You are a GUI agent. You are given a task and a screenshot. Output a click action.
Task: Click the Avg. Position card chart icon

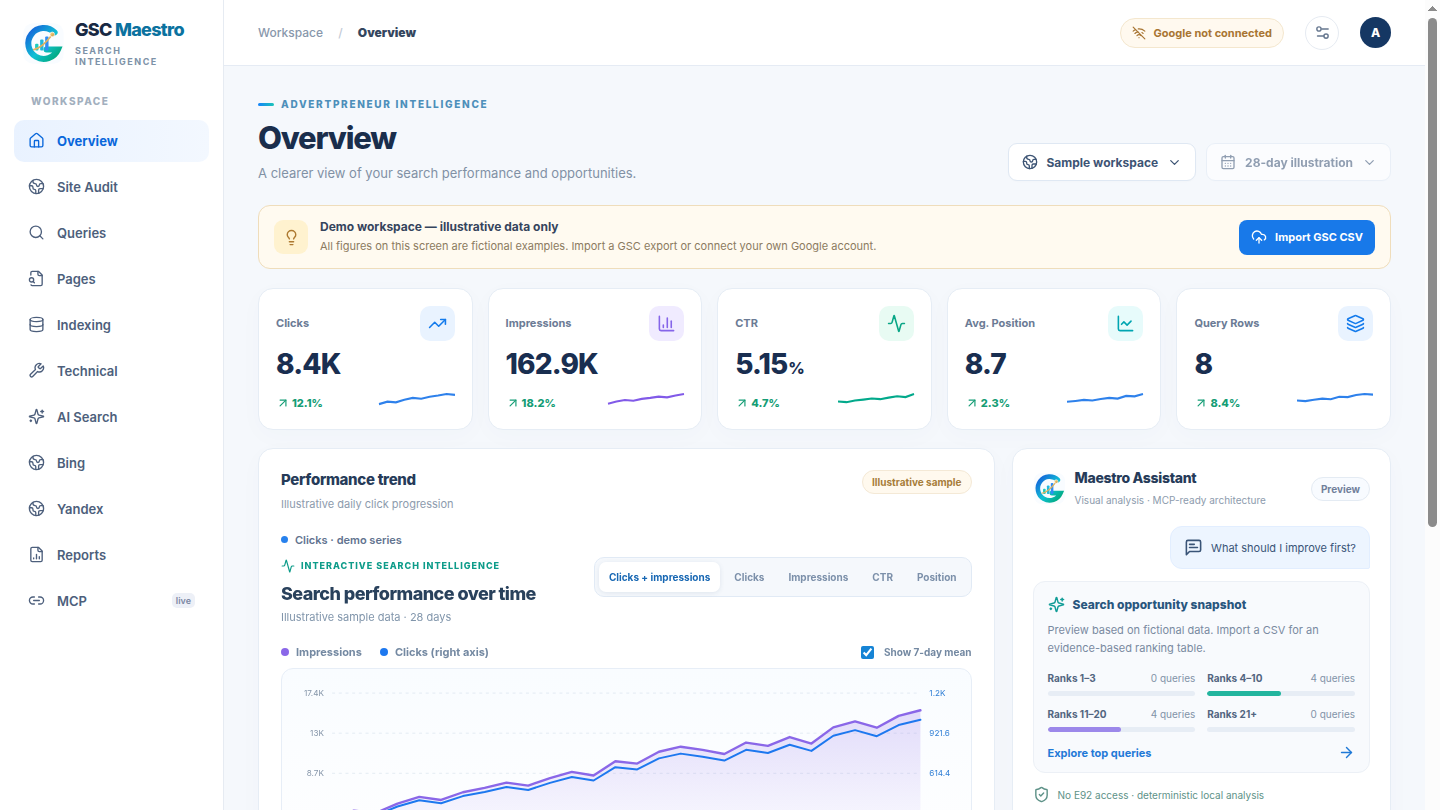(1125, 324)
